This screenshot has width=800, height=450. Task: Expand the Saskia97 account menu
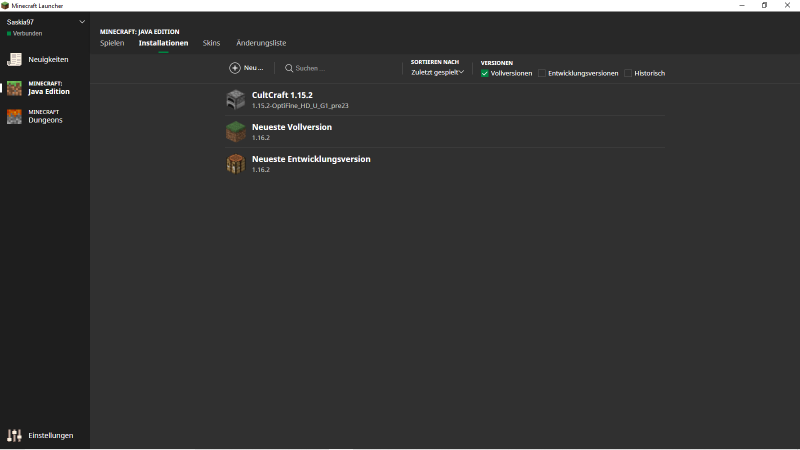click(82, 21)
